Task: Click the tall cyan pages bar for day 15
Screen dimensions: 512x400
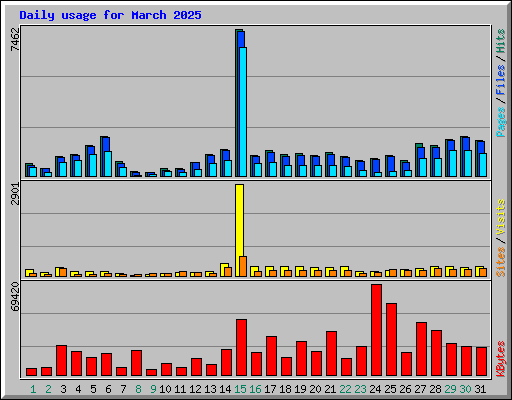Action: click(243, 112)
